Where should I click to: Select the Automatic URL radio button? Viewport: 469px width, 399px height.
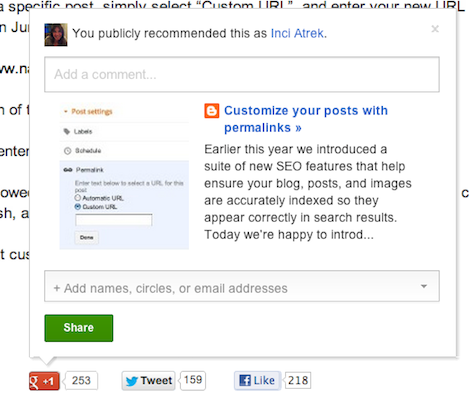(78, 198)
